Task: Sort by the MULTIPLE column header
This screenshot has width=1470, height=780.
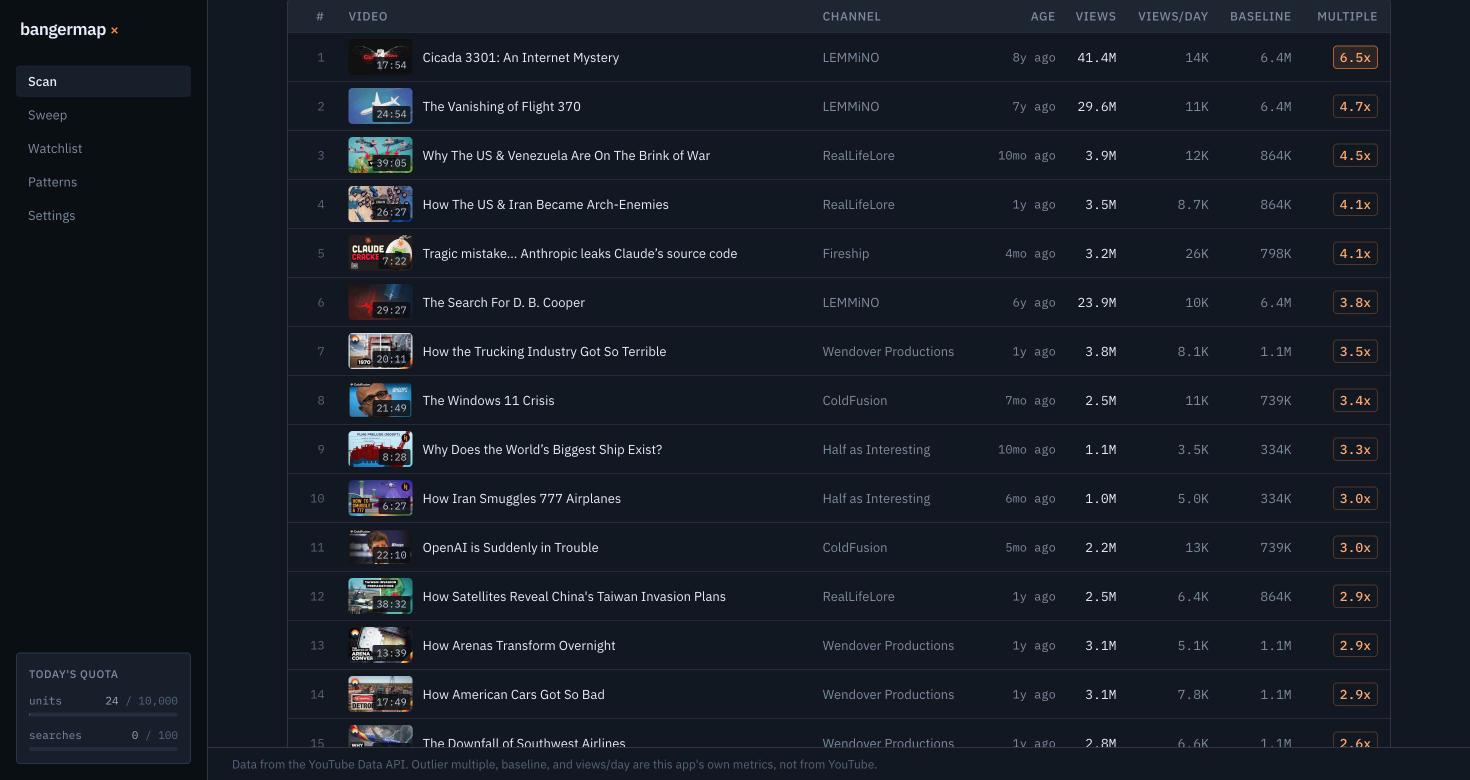Action: (1347, 16)
